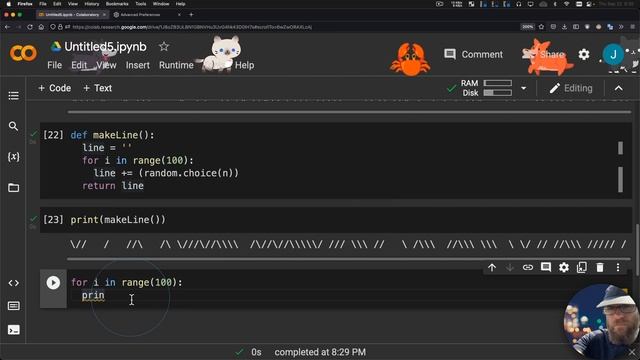
Task: Open the code snippets icon
Action: (x=13, y=283)
